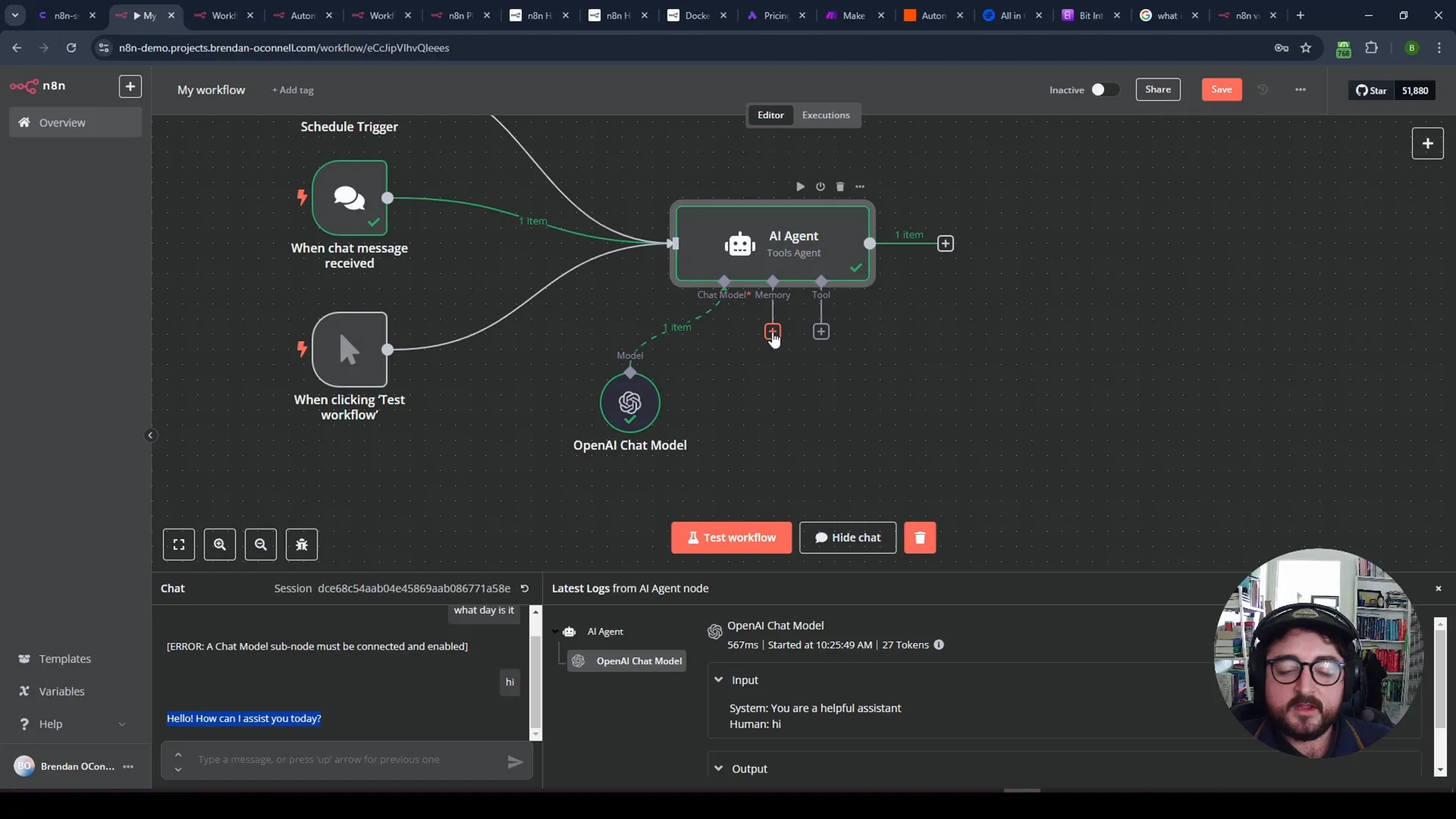Image resolution: width=1456 pixels, height=819 pixels.
Task: Click the chat message input field
Action: [347, 760]
